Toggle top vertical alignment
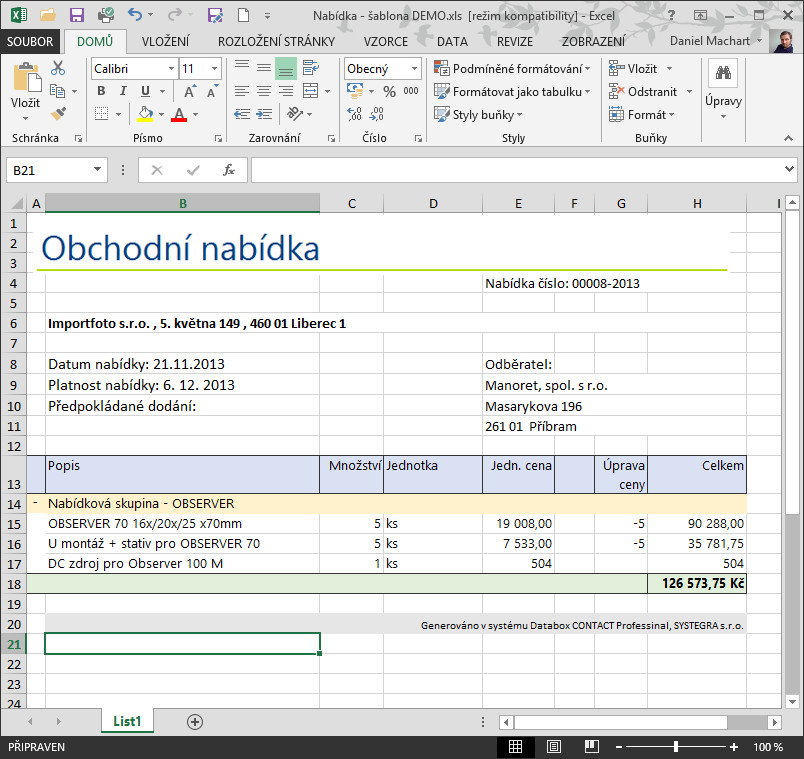This screenshot has width=804, height=759. point(242,67)
